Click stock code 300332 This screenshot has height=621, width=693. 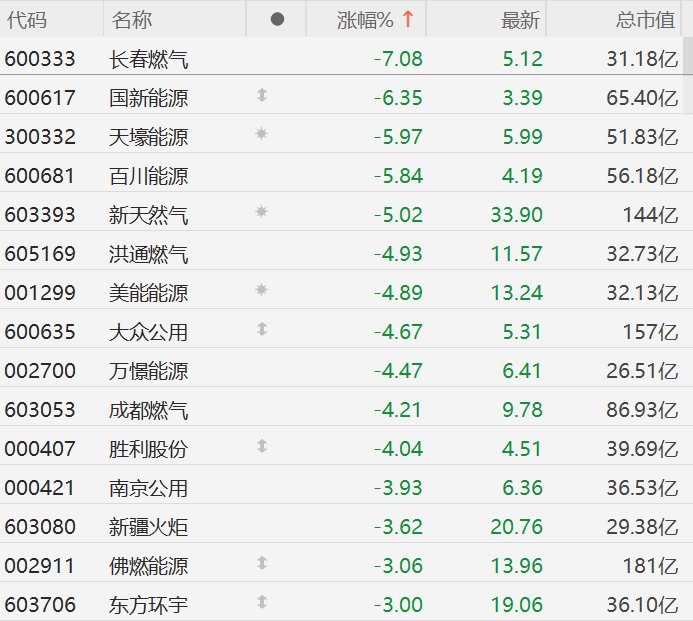(x=40, y=137)
